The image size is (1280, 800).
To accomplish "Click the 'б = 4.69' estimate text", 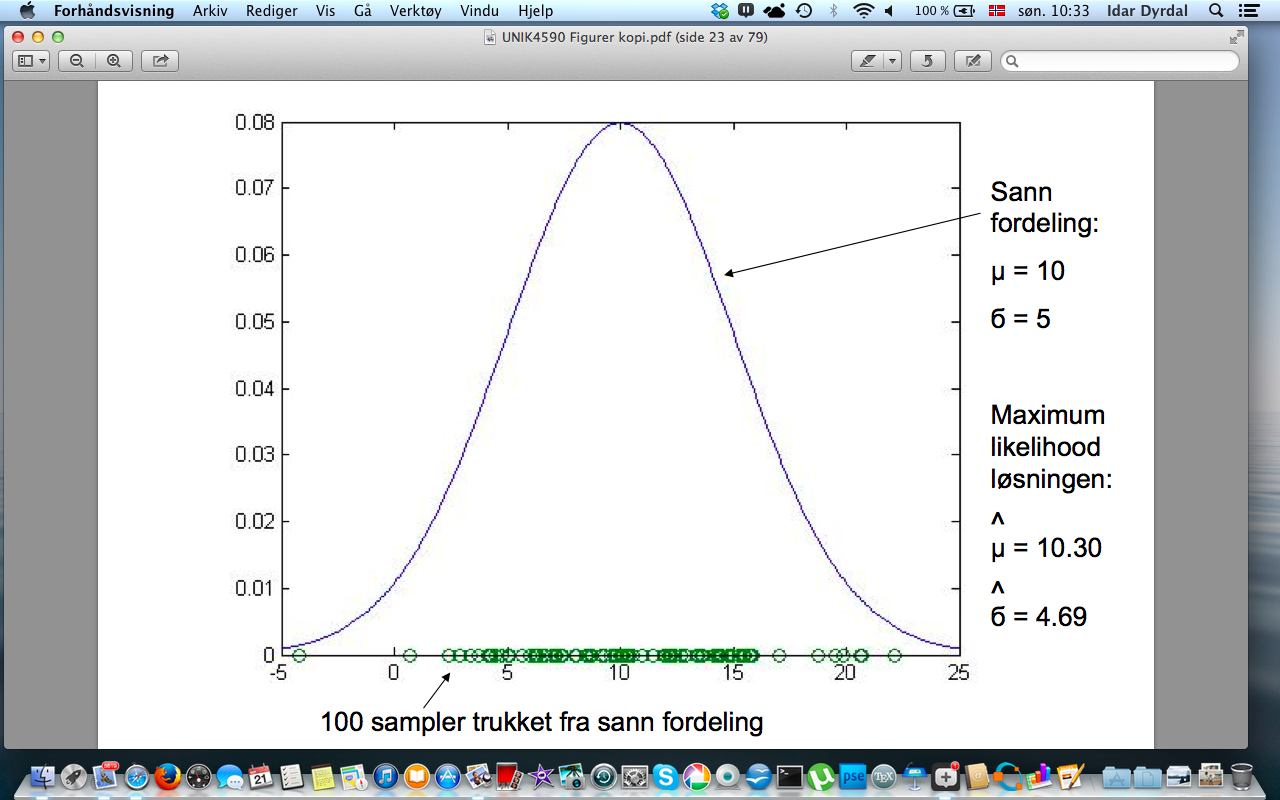I will tap(1038, 617).
